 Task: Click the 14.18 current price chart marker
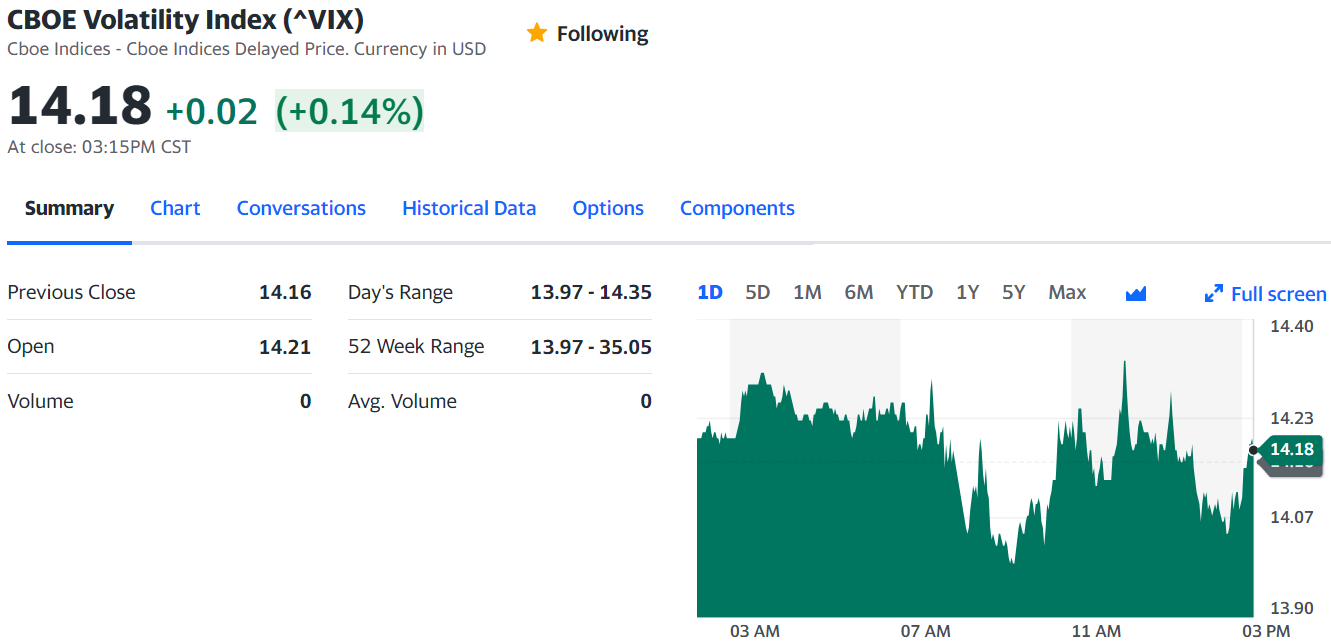[x=1291, y=449]
